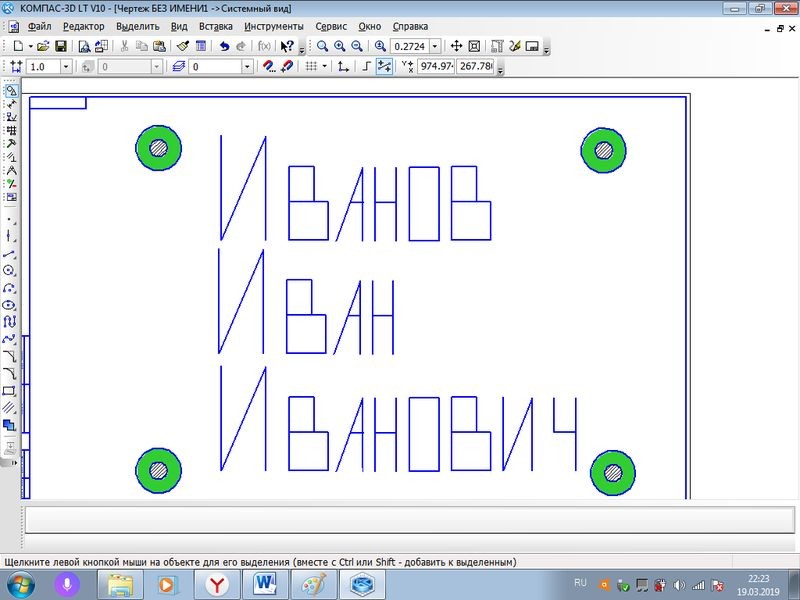800x600 pixels.
Task: Open the zoom scale 0.2724 dropdown
Action: 435,46
